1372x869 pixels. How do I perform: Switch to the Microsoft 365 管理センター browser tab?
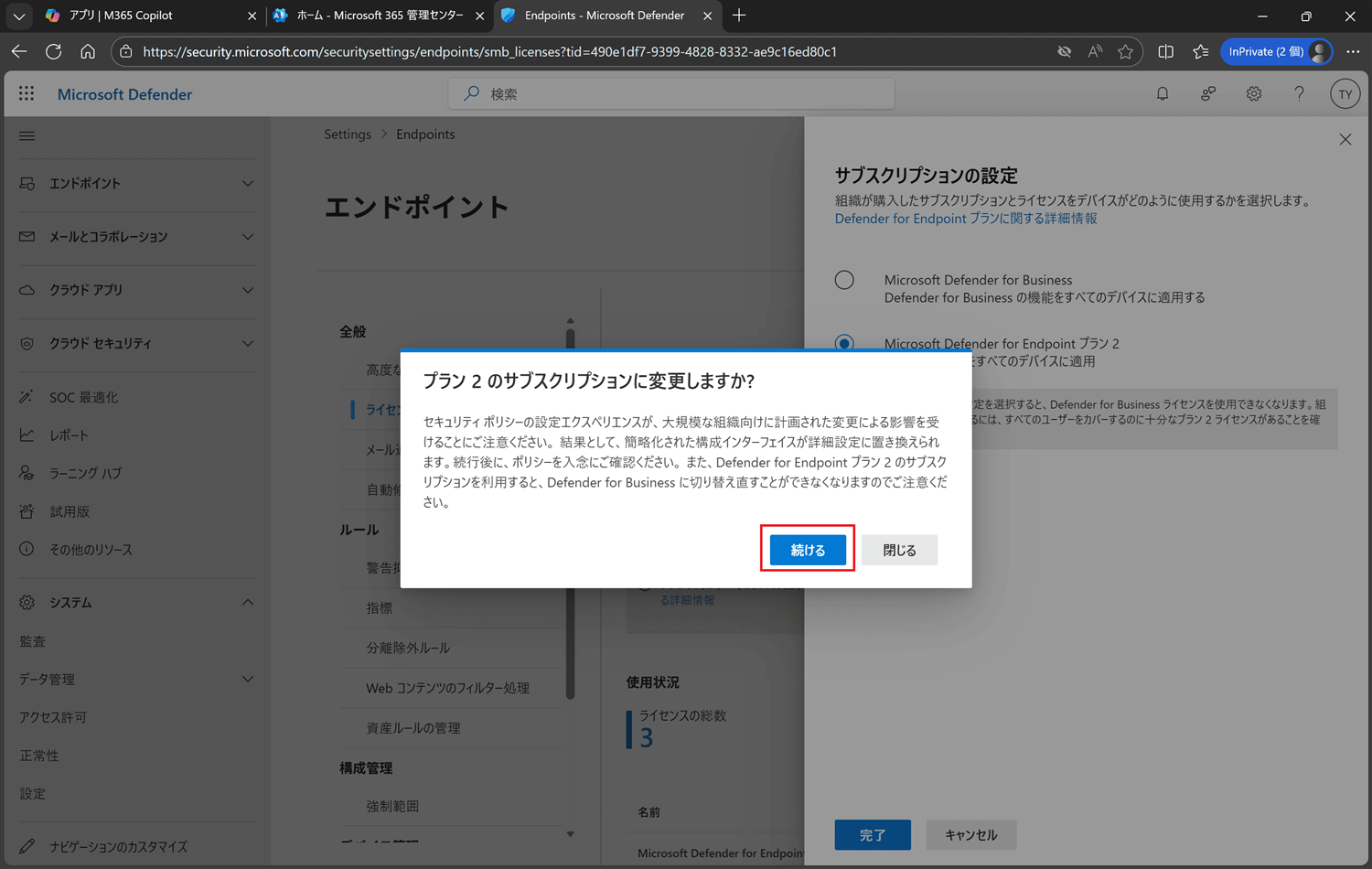[380, 16]
